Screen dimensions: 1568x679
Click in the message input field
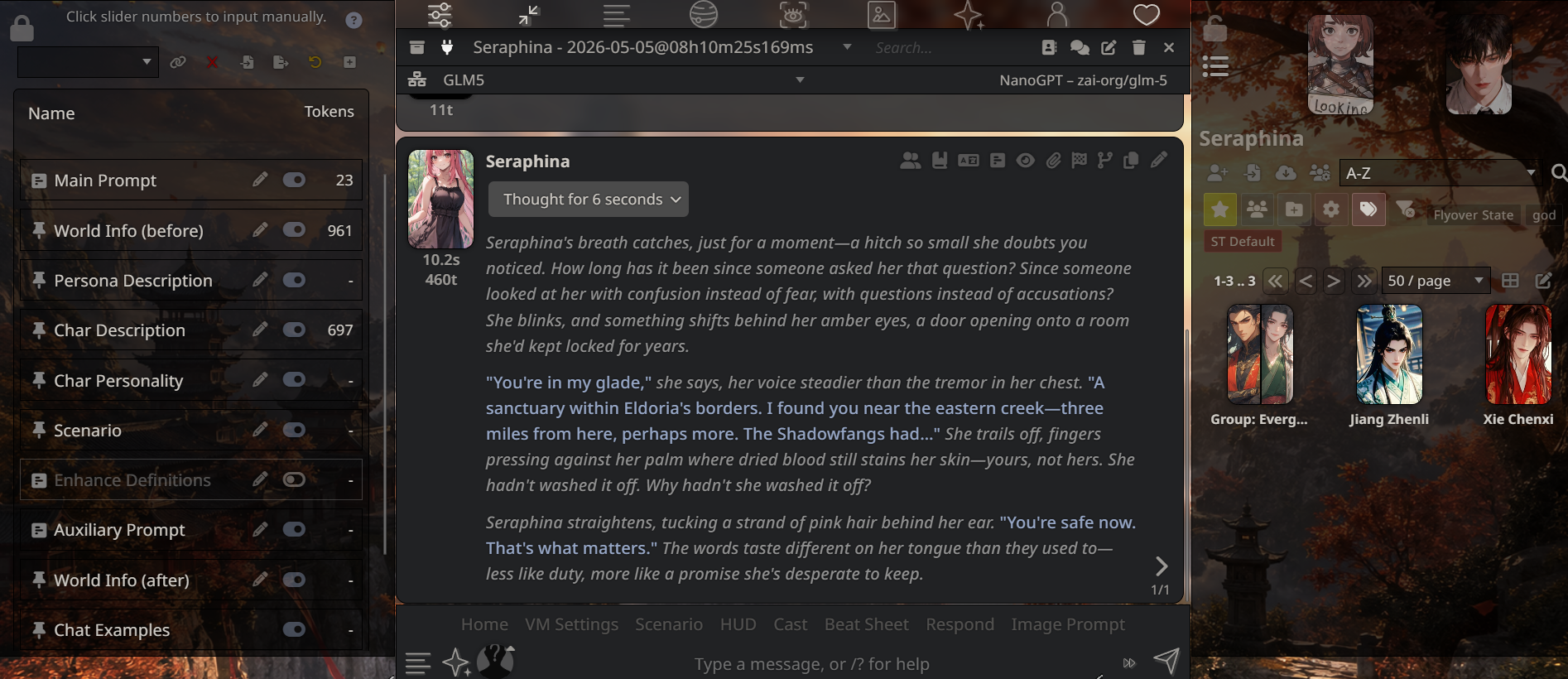811,663
